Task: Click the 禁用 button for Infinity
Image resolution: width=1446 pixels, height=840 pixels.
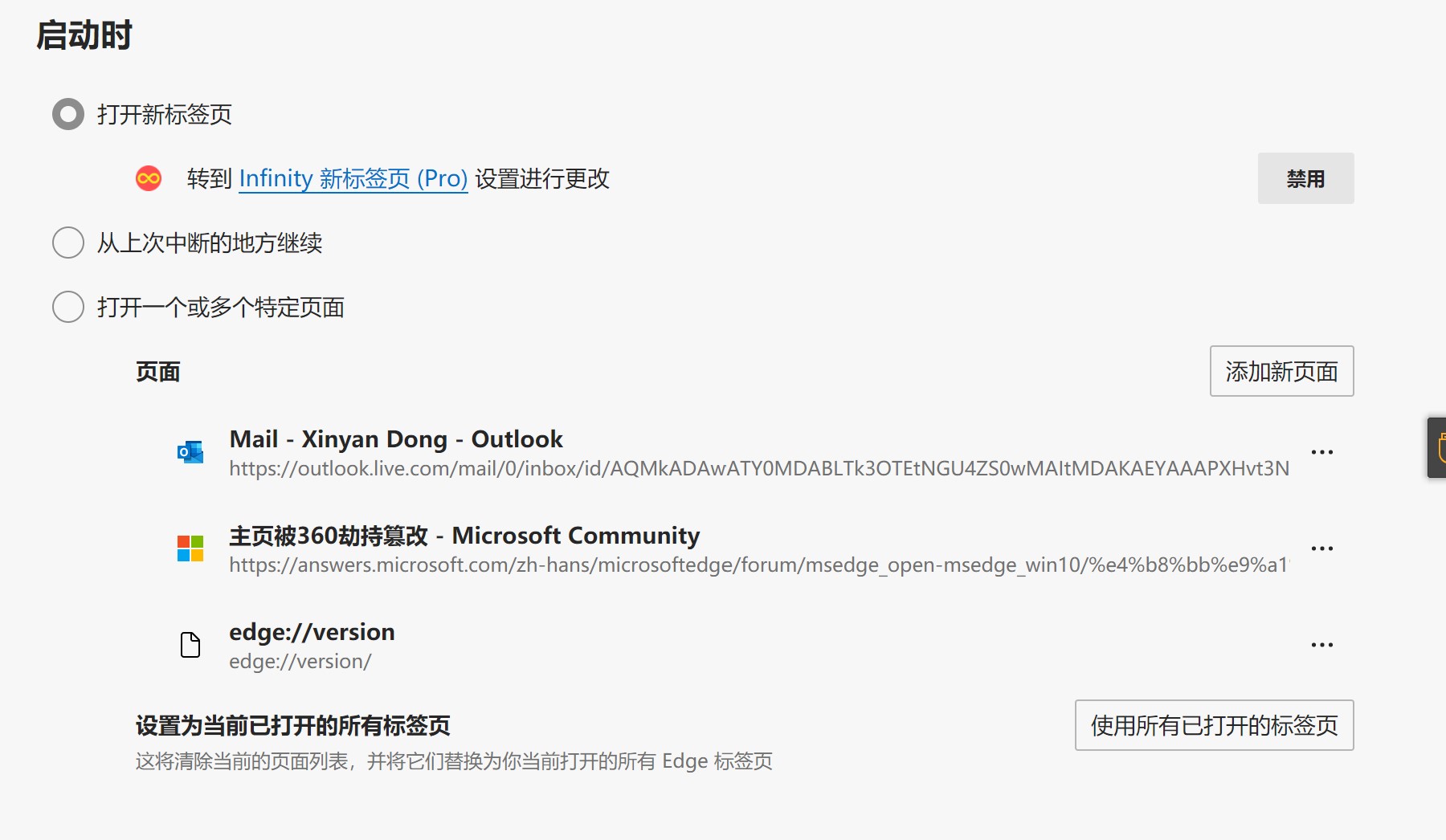Action: (1305, 178)
